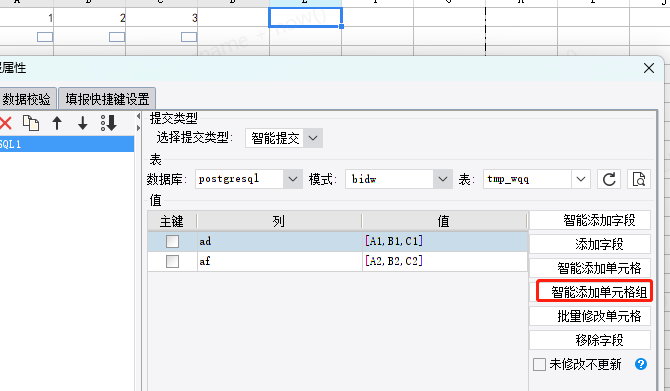Enable the 未修改不更新 checkbox
The height and width of the screenshot is (391, 670).
click(x=539, y=365)
